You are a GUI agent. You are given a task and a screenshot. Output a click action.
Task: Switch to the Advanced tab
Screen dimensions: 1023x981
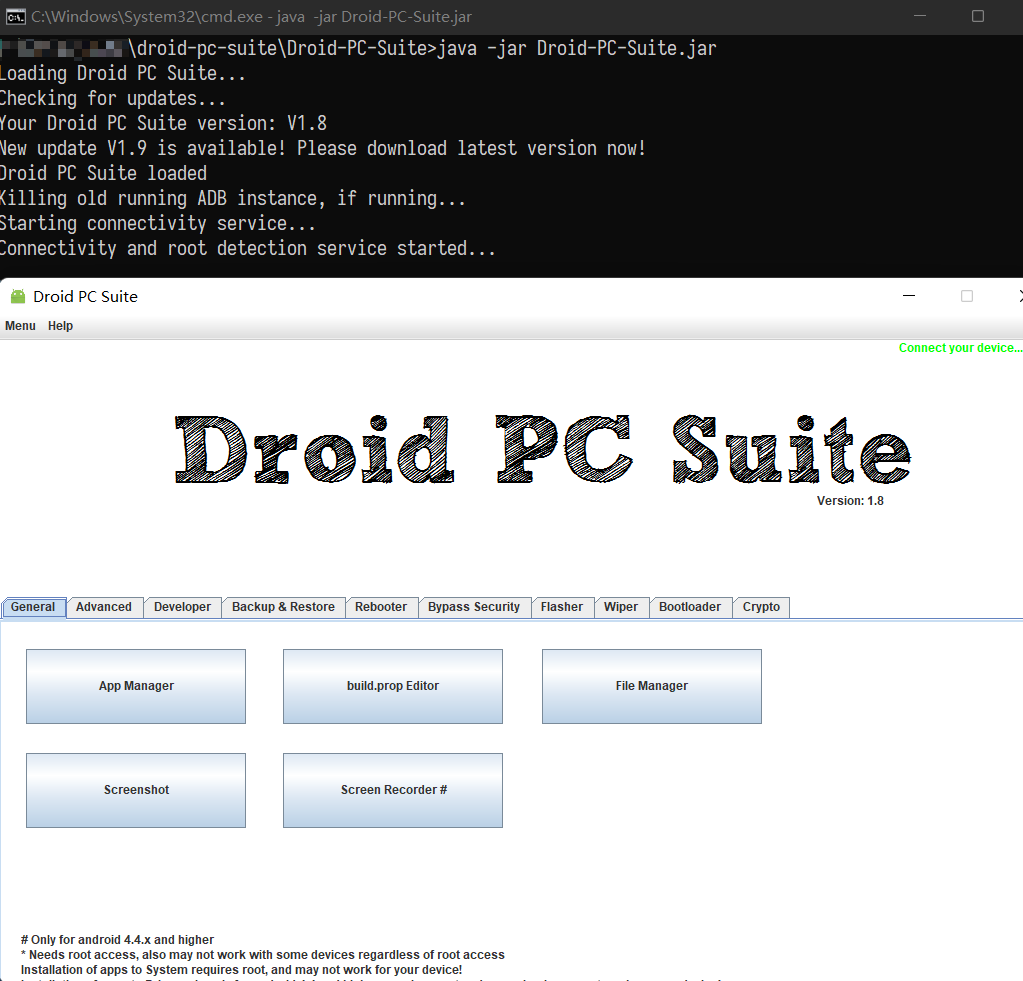click(104, 607)
